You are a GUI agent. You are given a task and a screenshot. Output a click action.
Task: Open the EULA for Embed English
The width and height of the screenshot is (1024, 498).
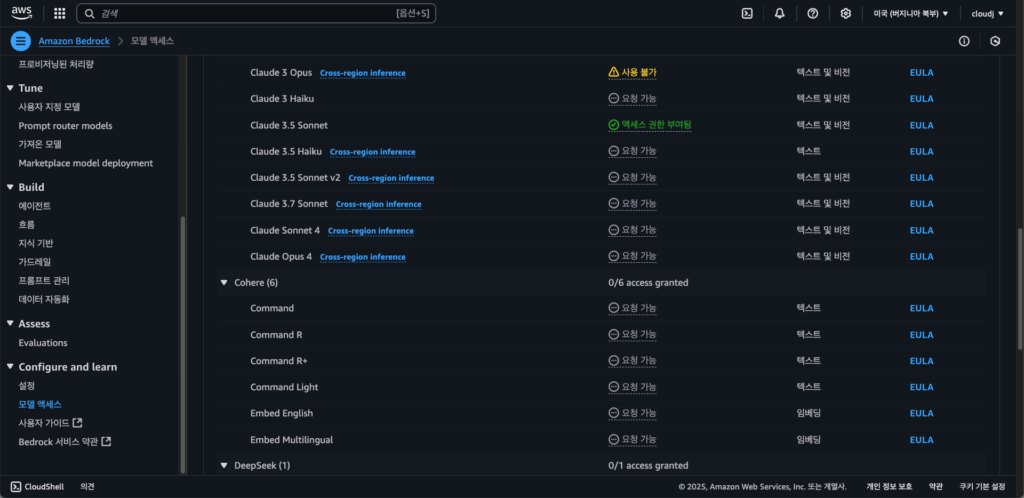(921, 414)
